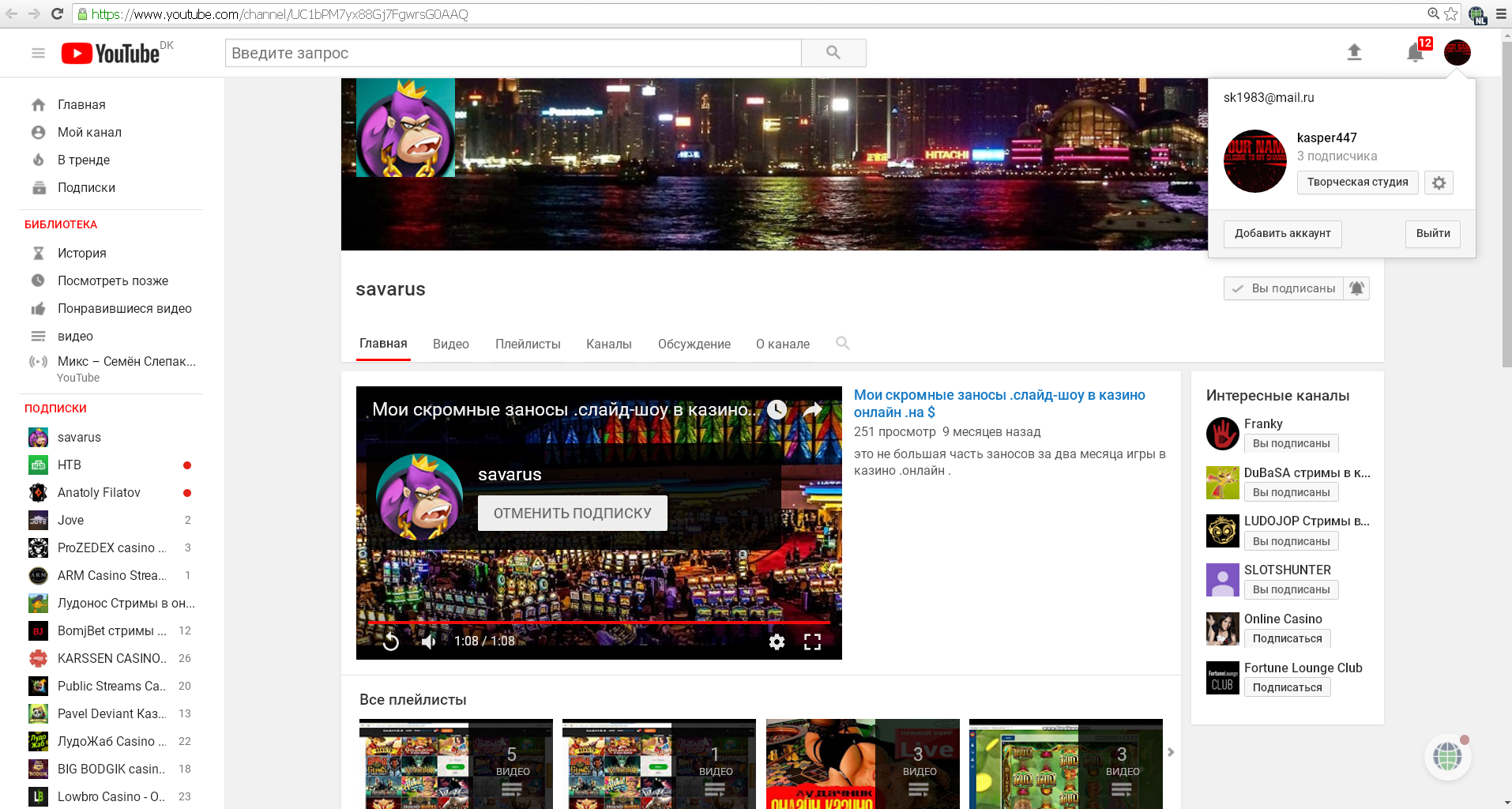This screenshot has width=1512, height=809.
Task: Mute the video player volume
Action: (x=429, y=642)
